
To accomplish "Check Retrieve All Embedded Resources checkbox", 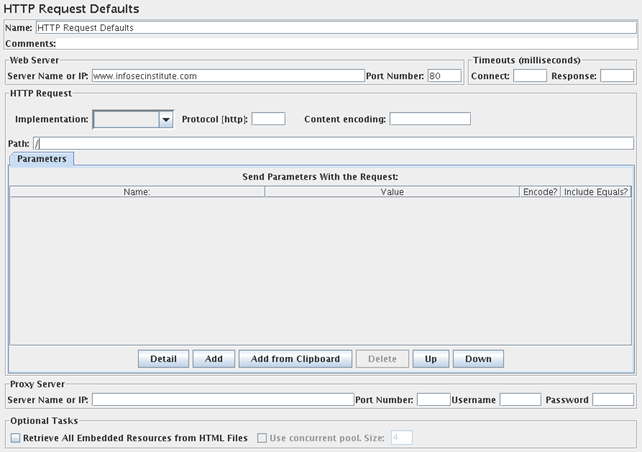I will click(x=15, y=437).
